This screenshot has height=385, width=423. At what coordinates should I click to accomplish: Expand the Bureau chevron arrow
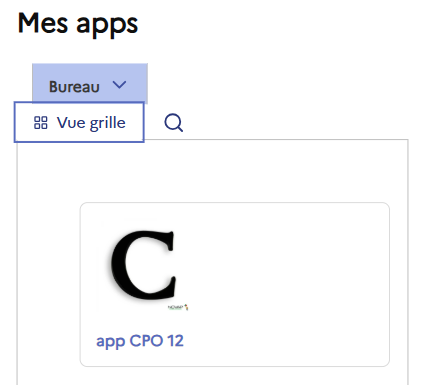[x=119, y=85]
